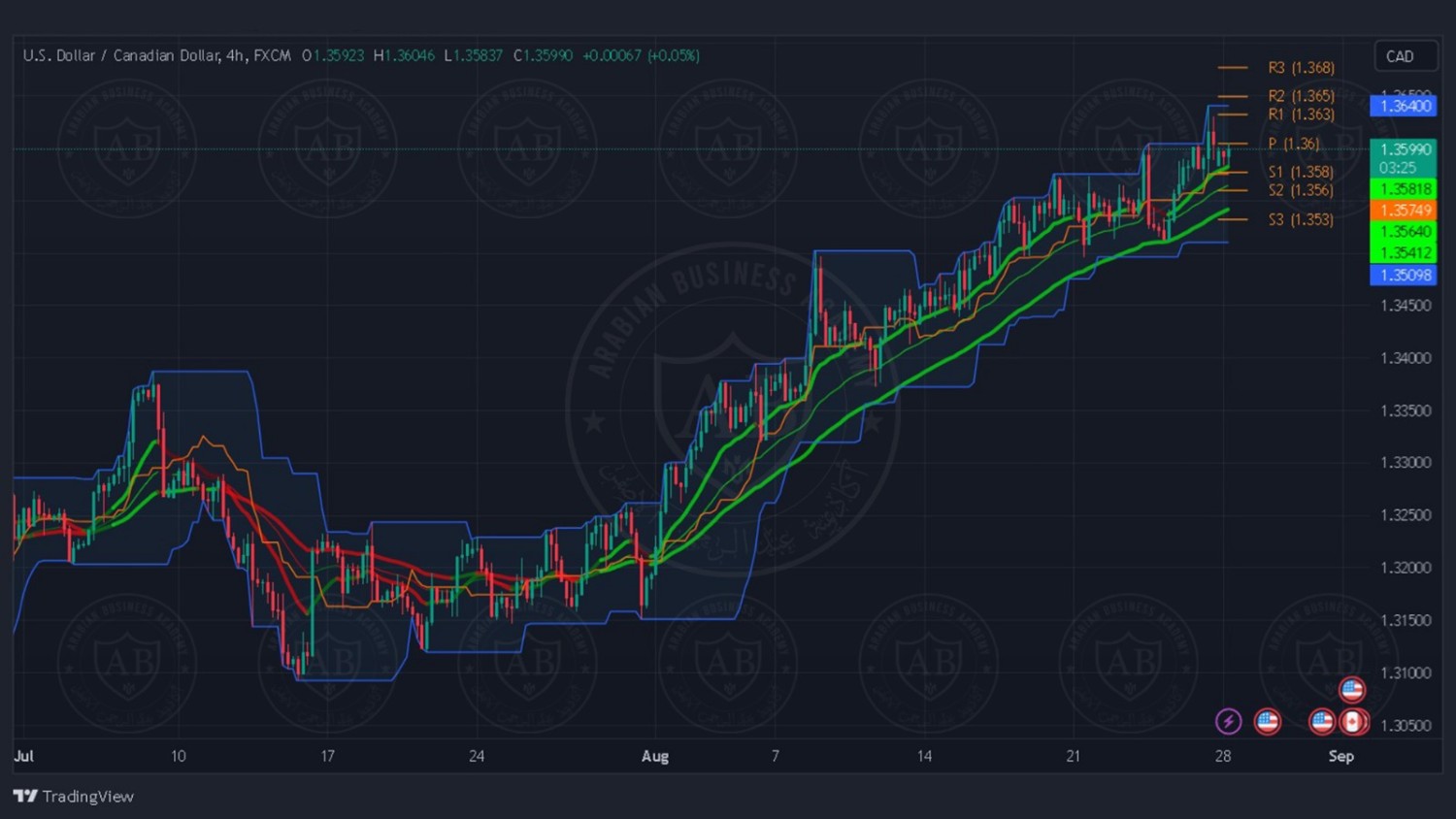Click the TradingView logo
Image resolution: width=1456 pixels, height=819 pixels.
coord(74,796)
